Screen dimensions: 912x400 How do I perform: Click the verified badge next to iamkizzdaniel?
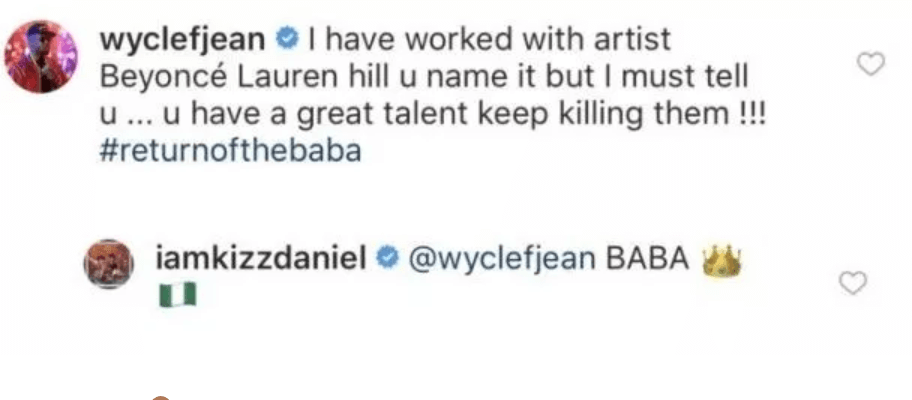(x=387, y=259)
